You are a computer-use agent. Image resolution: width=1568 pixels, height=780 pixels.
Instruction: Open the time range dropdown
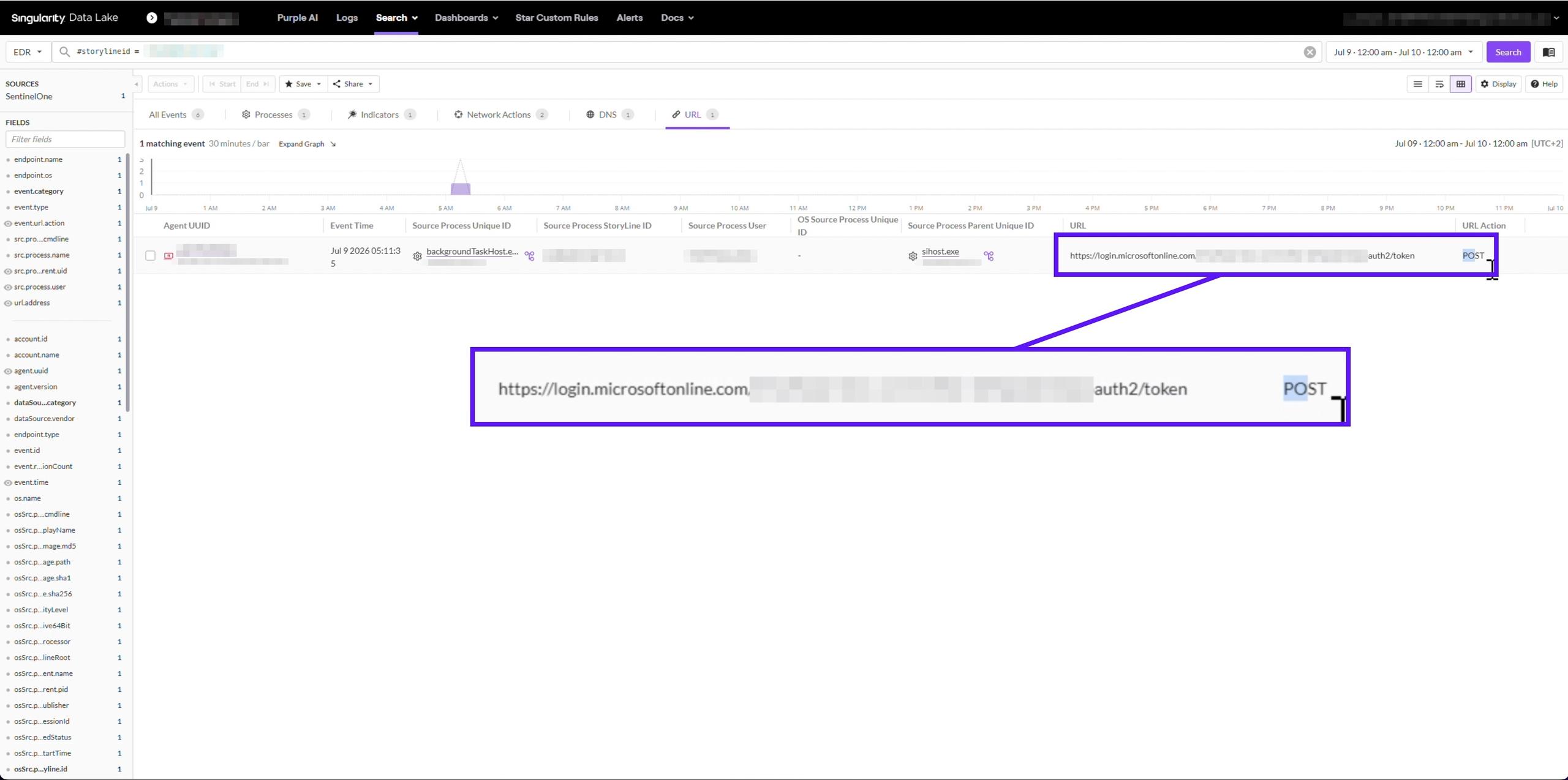(x=1404, y=52)
